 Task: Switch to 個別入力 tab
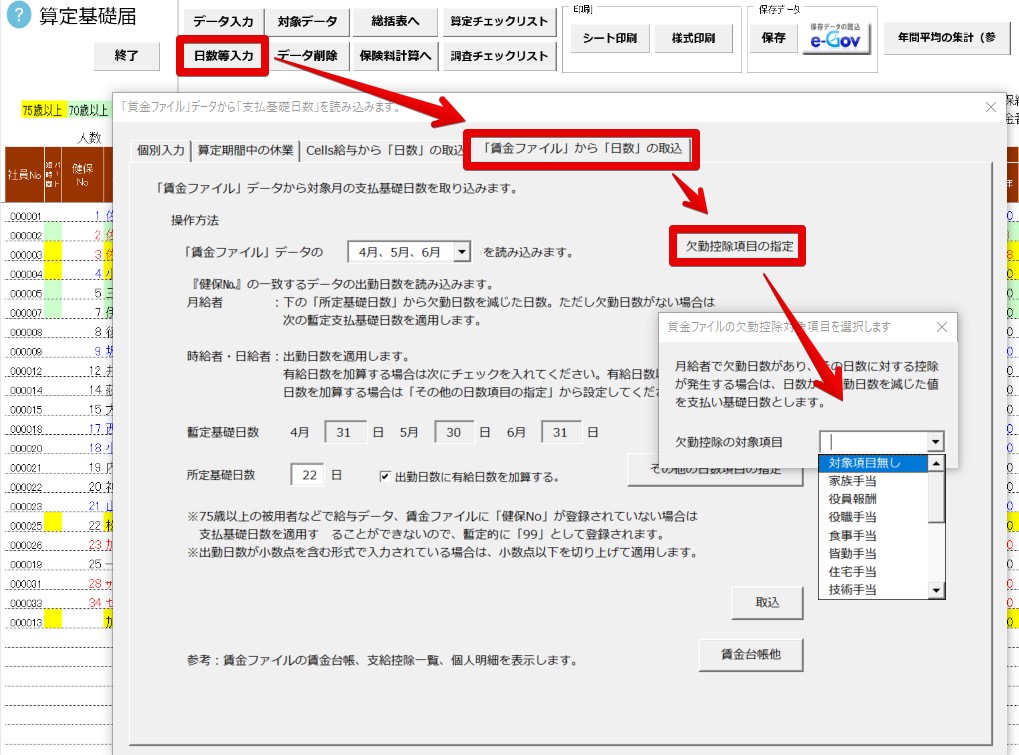[161, 150]
